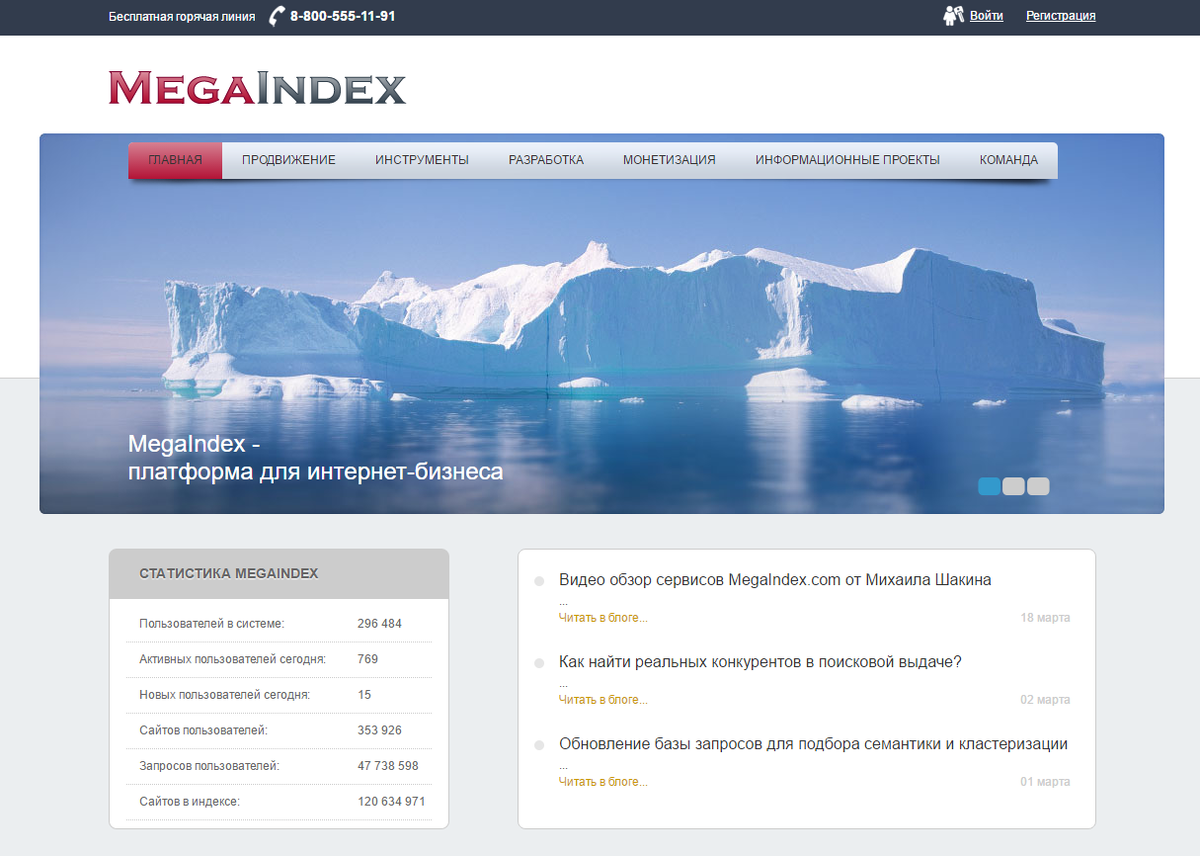Select the first blue slider indicator

pyautogui.click(x=989, y=487)
